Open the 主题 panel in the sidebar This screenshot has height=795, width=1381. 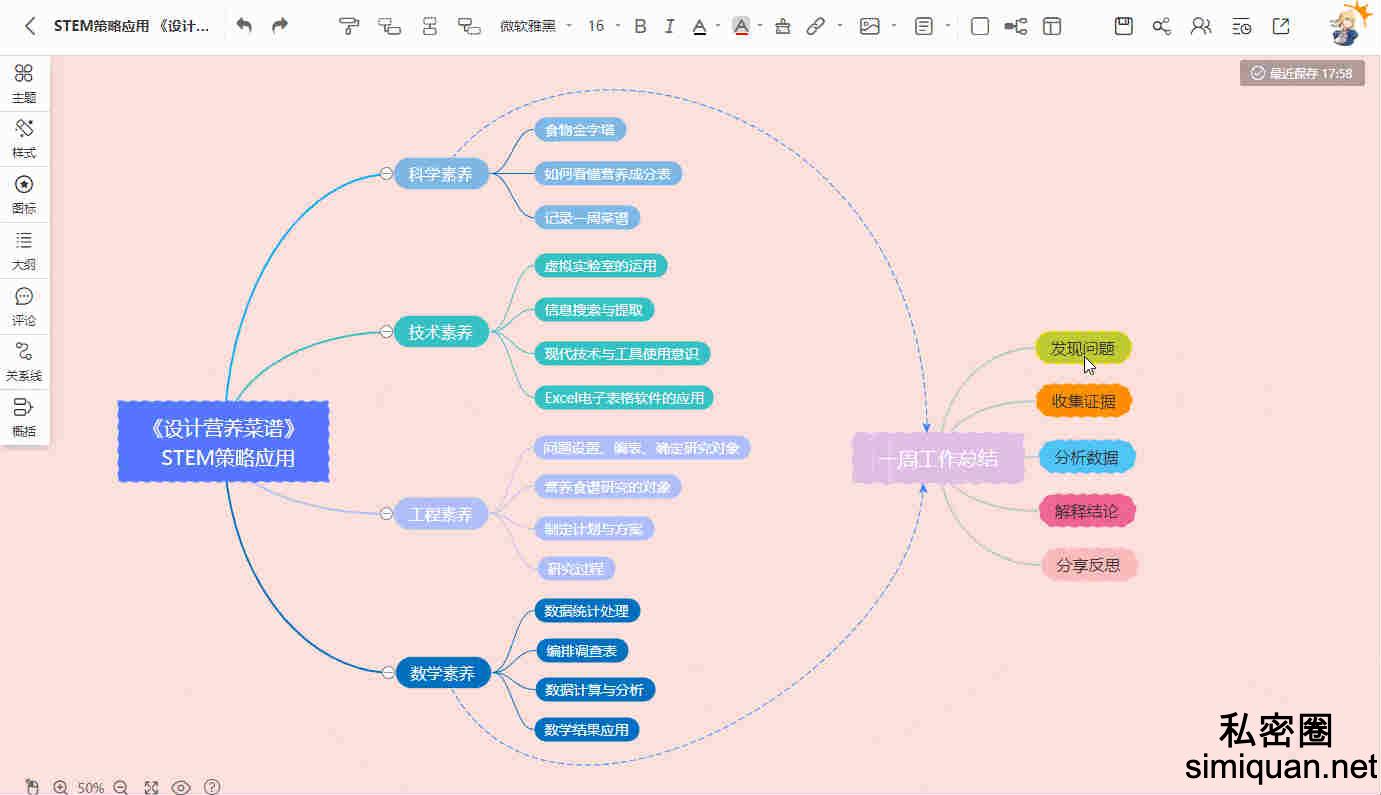pos(24,82)
